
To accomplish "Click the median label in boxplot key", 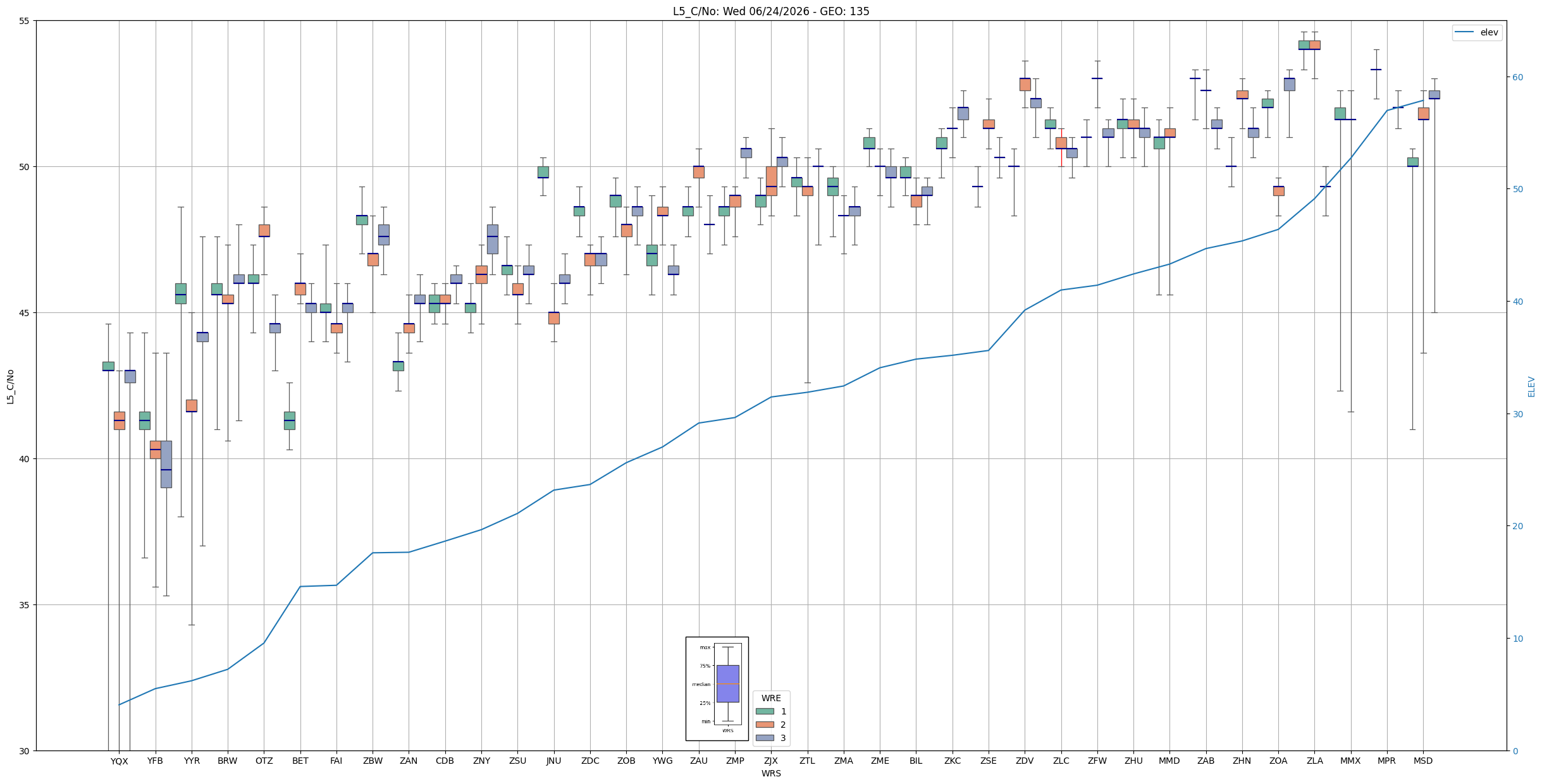I will coord(701,684).
